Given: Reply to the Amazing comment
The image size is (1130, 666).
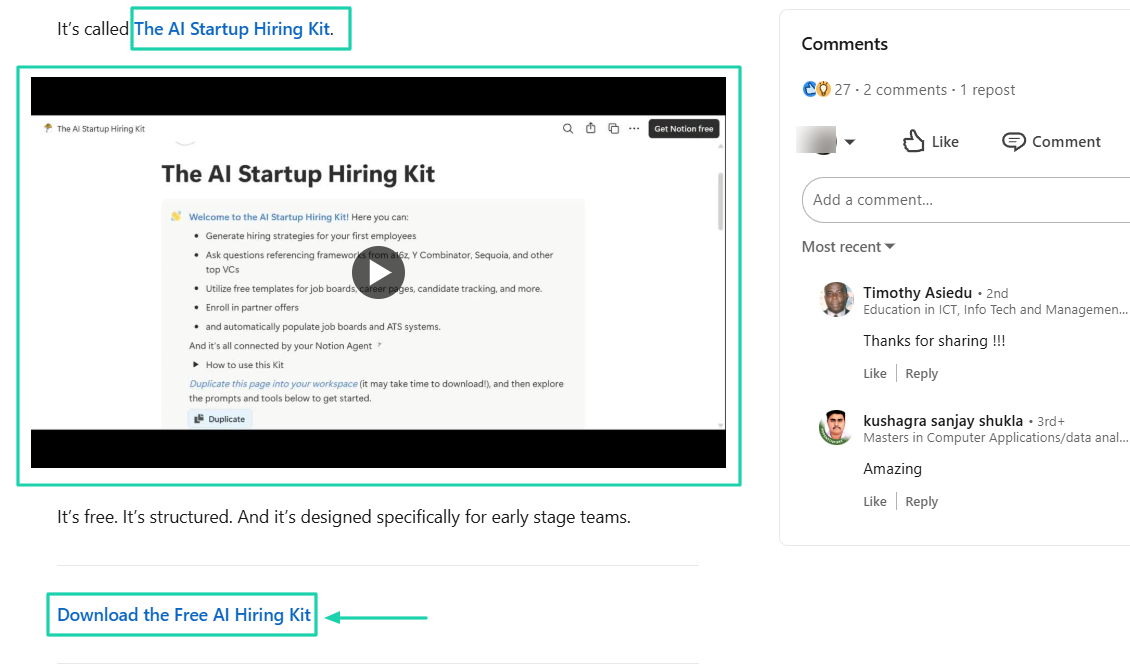Looking at the screenshot, I should click(922, 502).
